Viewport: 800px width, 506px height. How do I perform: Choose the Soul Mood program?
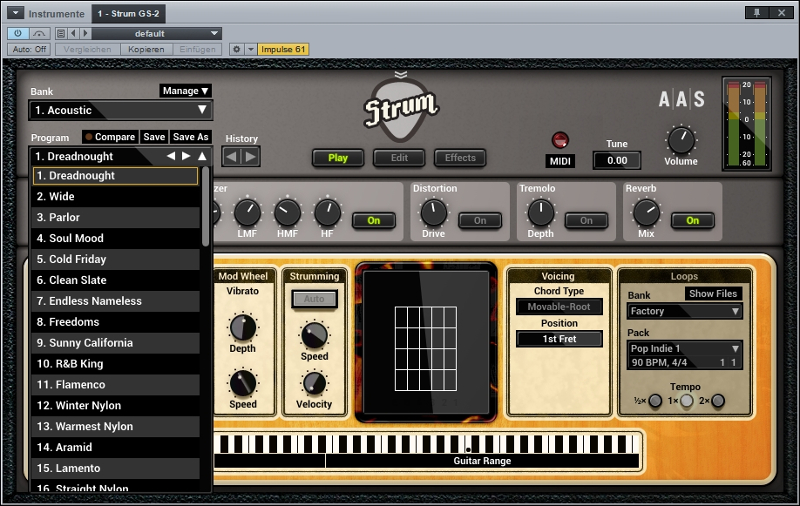[115, 238]
